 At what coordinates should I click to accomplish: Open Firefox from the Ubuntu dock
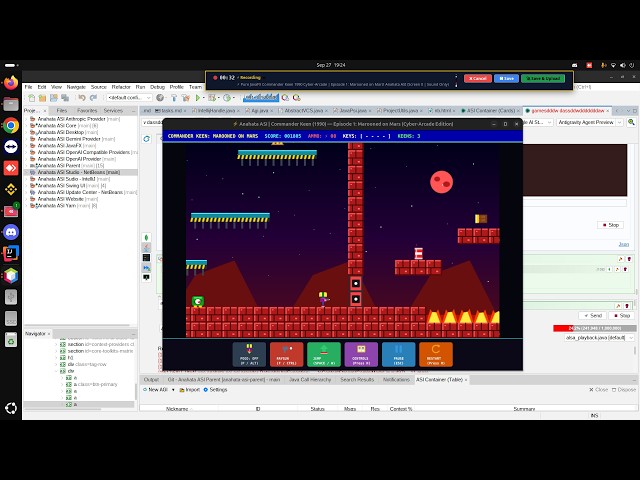tap(11, 83)
